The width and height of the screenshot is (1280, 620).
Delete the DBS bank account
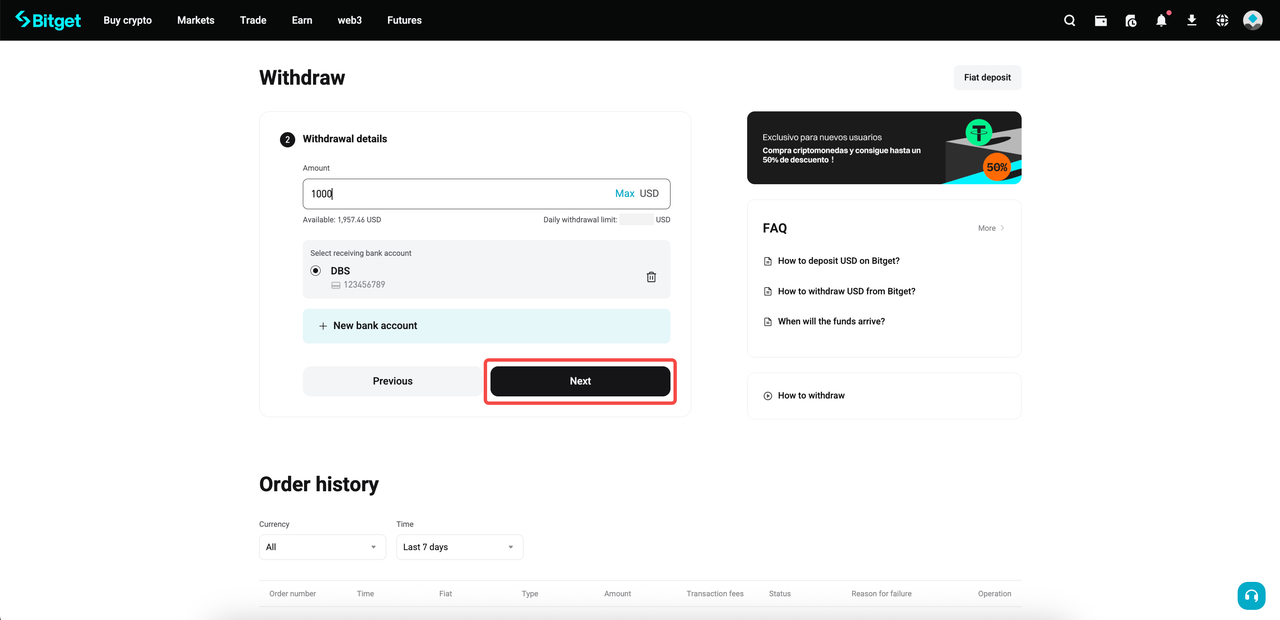(651, 277)
